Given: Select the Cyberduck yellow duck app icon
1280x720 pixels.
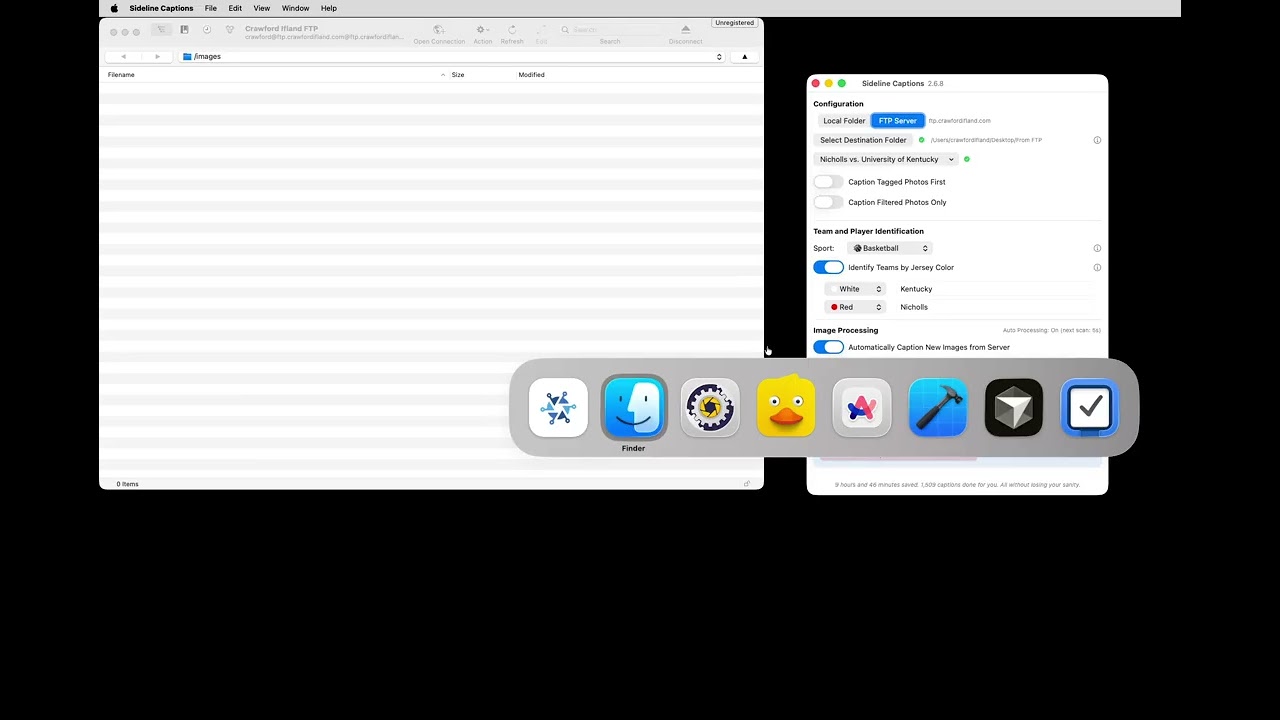Looking at the screenshot, I should pyautogui.click(x=786, y=407).
